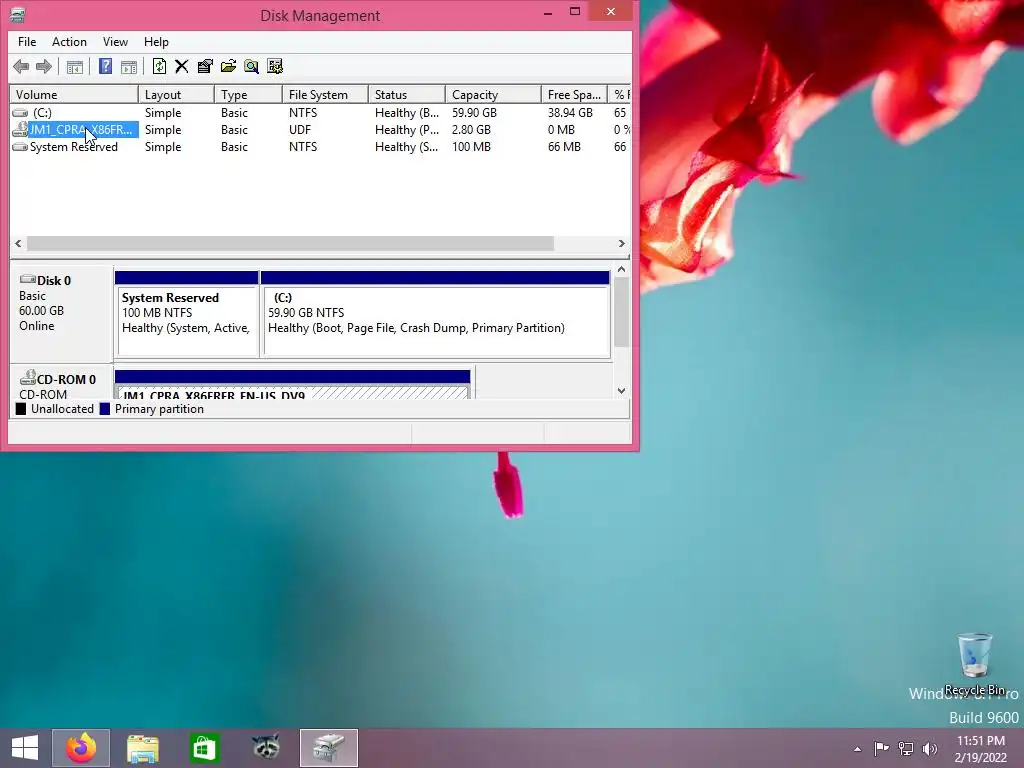Click the UDF file system cell
The height and width of the screenshot is (768, 1024).
(300, 130)
